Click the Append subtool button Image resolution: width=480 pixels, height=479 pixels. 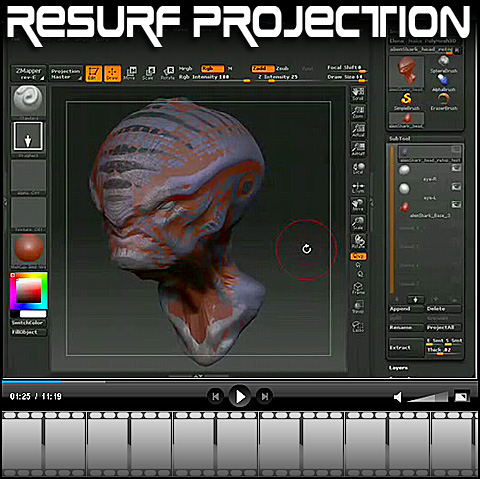406,309
